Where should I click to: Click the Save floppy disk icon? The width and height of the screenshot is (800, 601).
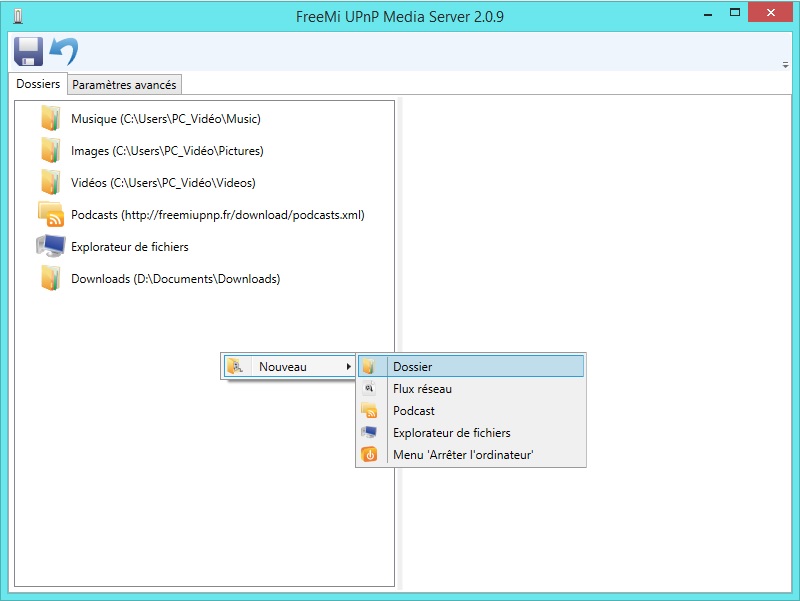click(x=27, y=51)
